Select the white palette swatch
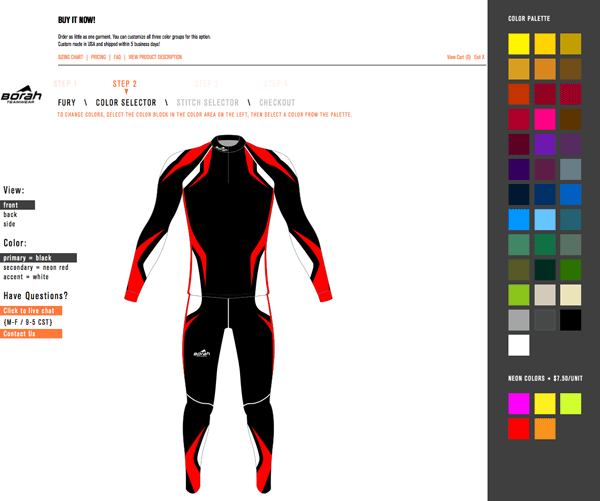This screenshot has height=501, width=600. click(518, 346)
